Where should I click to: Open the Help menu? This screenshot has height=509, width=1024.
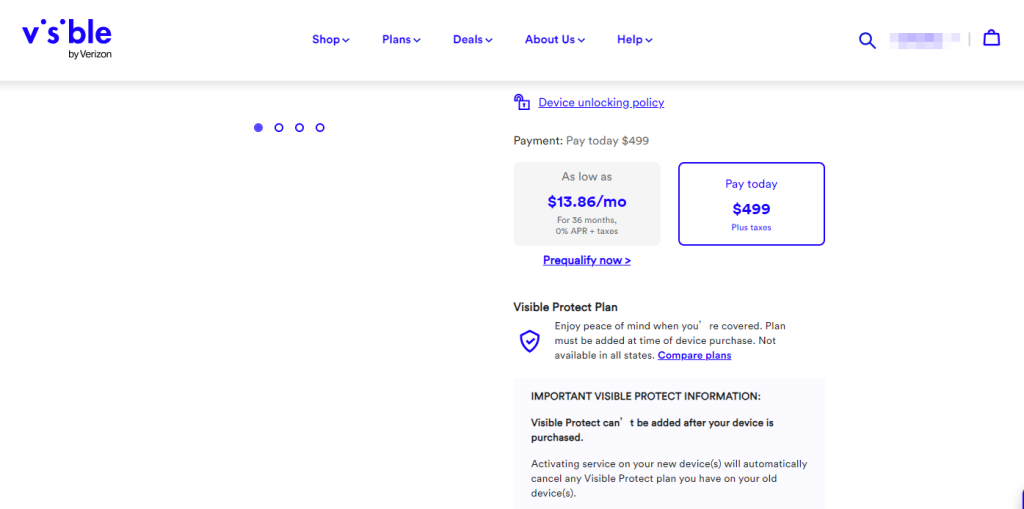pyautogui.click(x=634, y=39)
